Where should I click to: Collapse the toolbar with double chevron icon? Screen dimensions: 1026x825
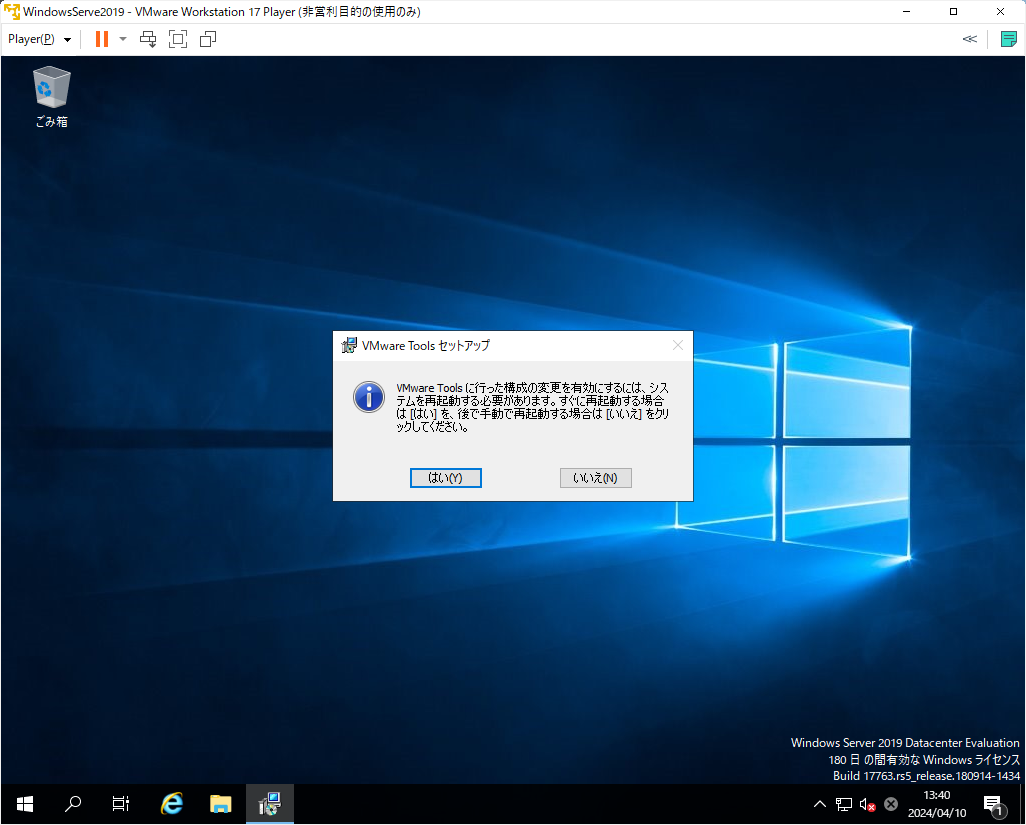tap(970, 39)
